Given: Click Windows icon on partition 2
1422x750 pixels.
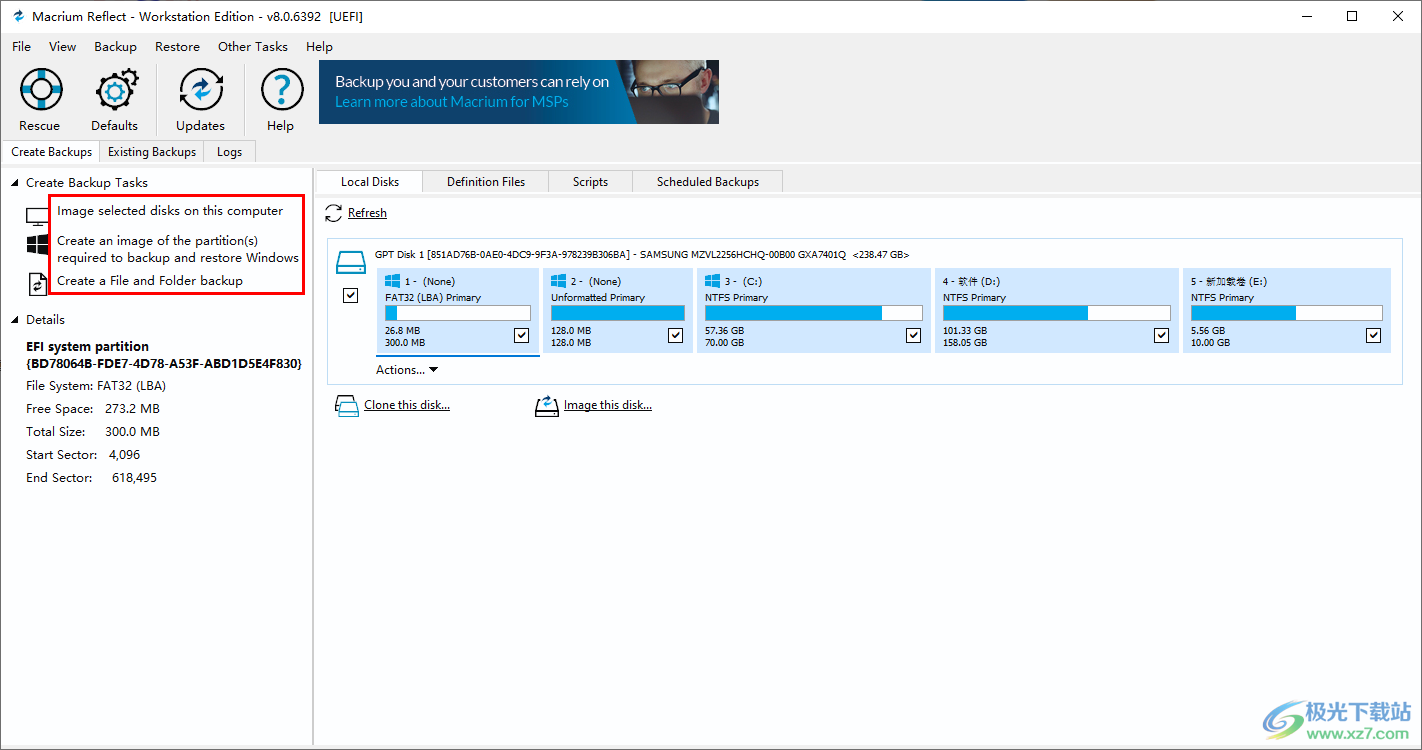Looking at the screenshot, I should (559, 282).
